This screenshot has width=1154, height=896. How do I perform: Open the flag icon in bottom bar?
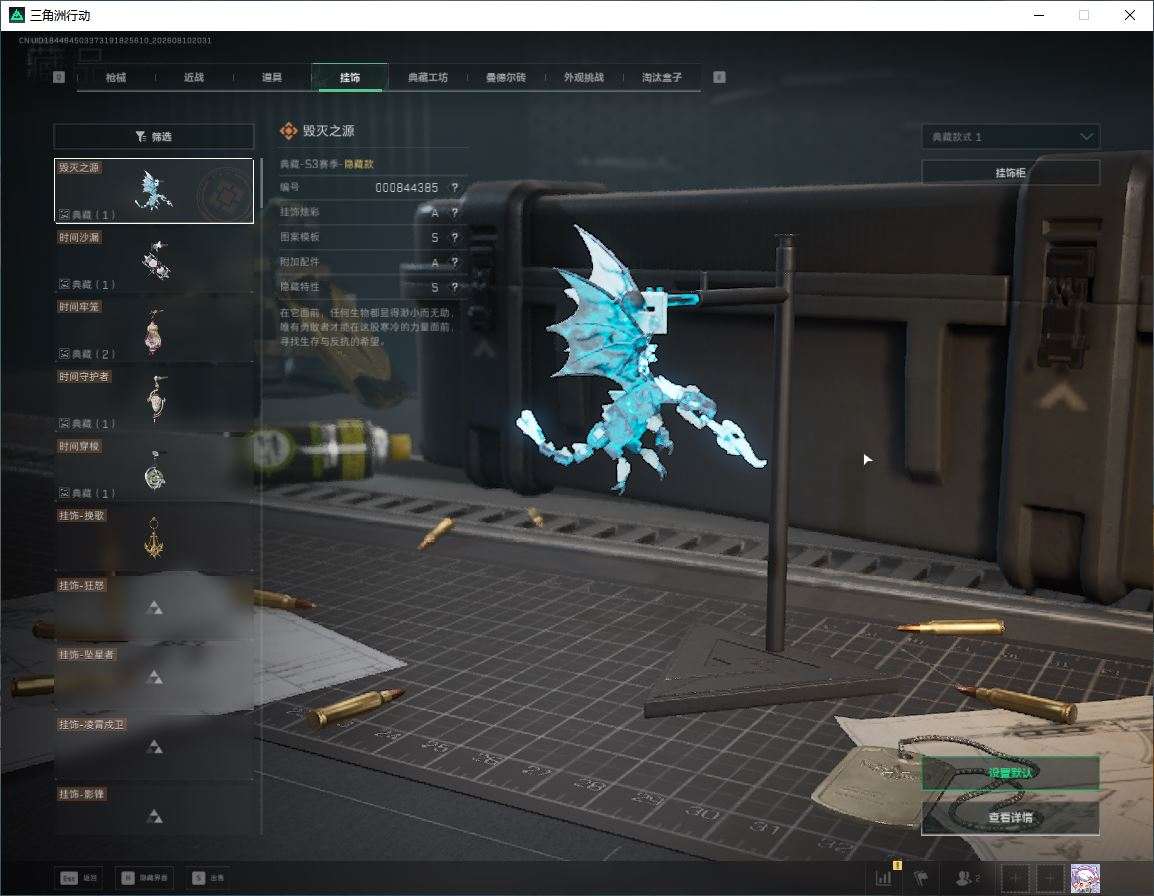point(921,878)
